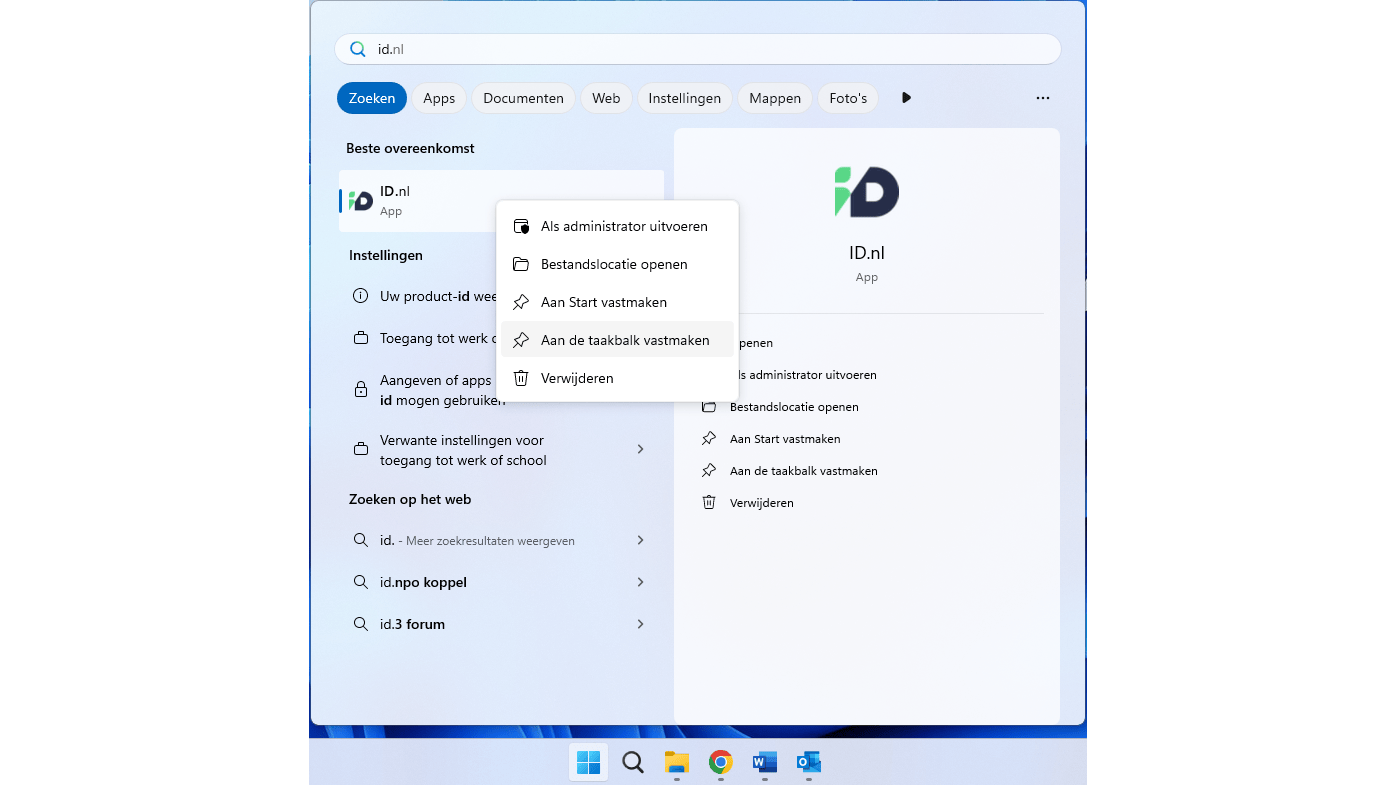Screen dimensions: 1396x785
Task: Choose Als administrator uitvoeren in the context menu
Action: pos(618,226)
